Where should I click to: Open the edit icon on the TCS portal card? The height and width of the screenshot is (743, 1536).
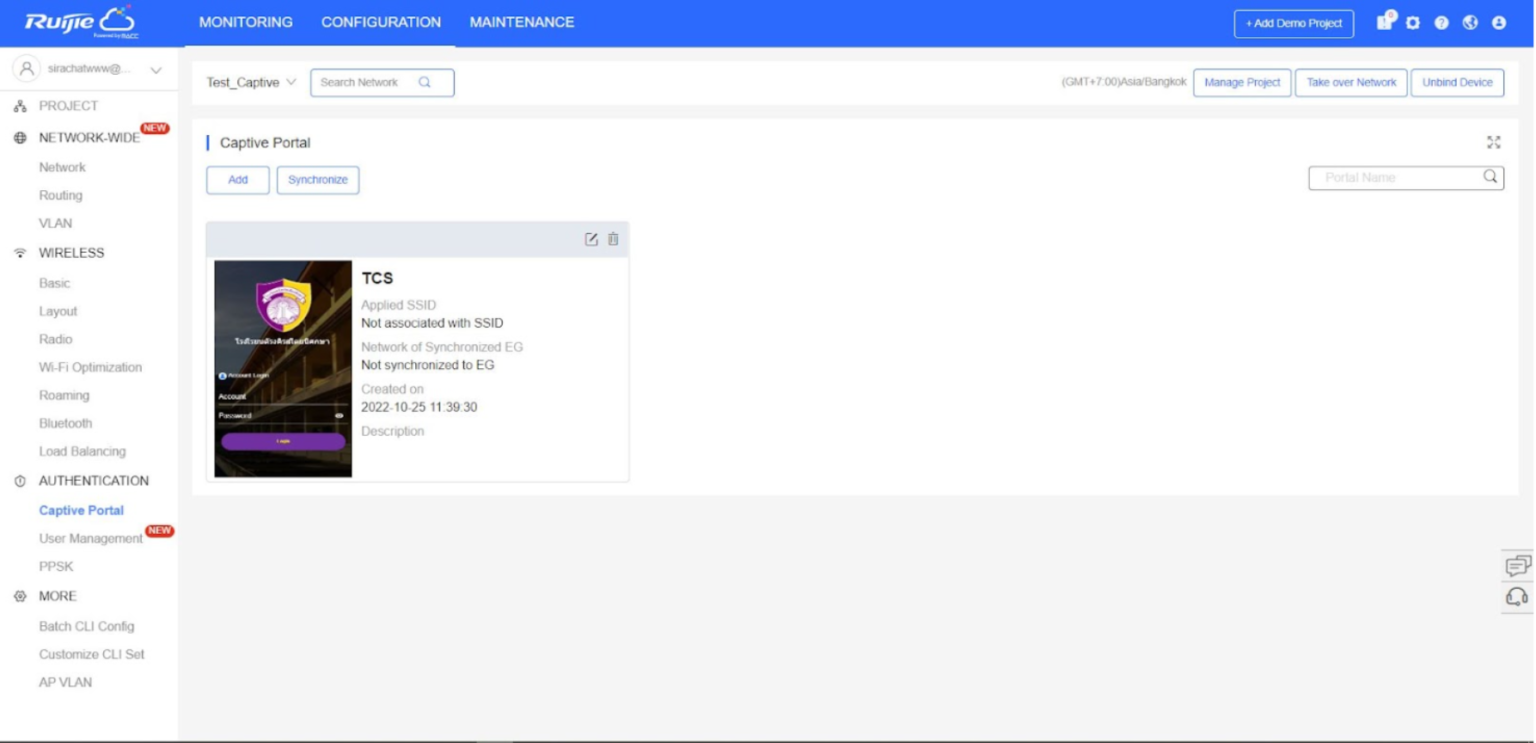point(592,239)
